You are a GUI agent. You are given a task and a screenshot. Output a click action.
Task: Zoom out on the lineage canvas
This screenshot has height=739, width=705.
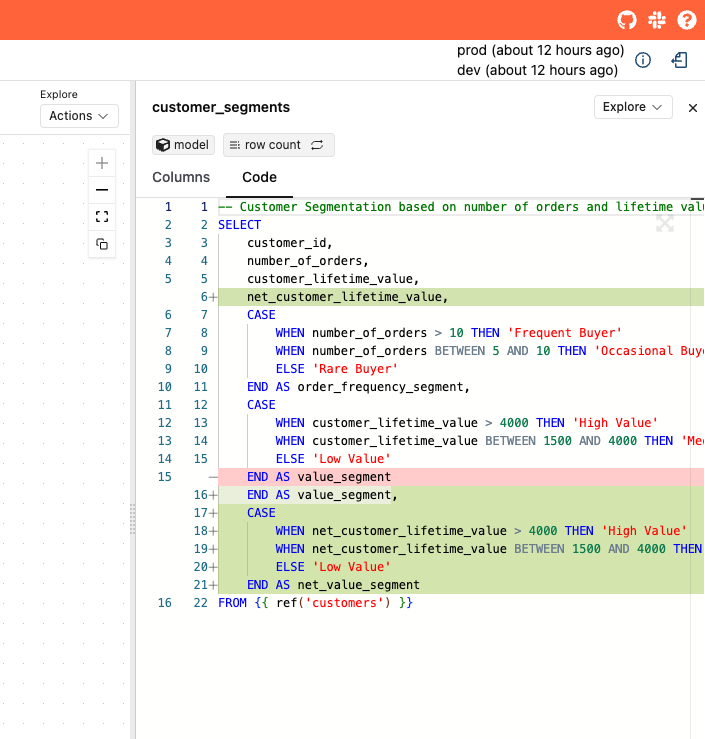tap(102, 190)
